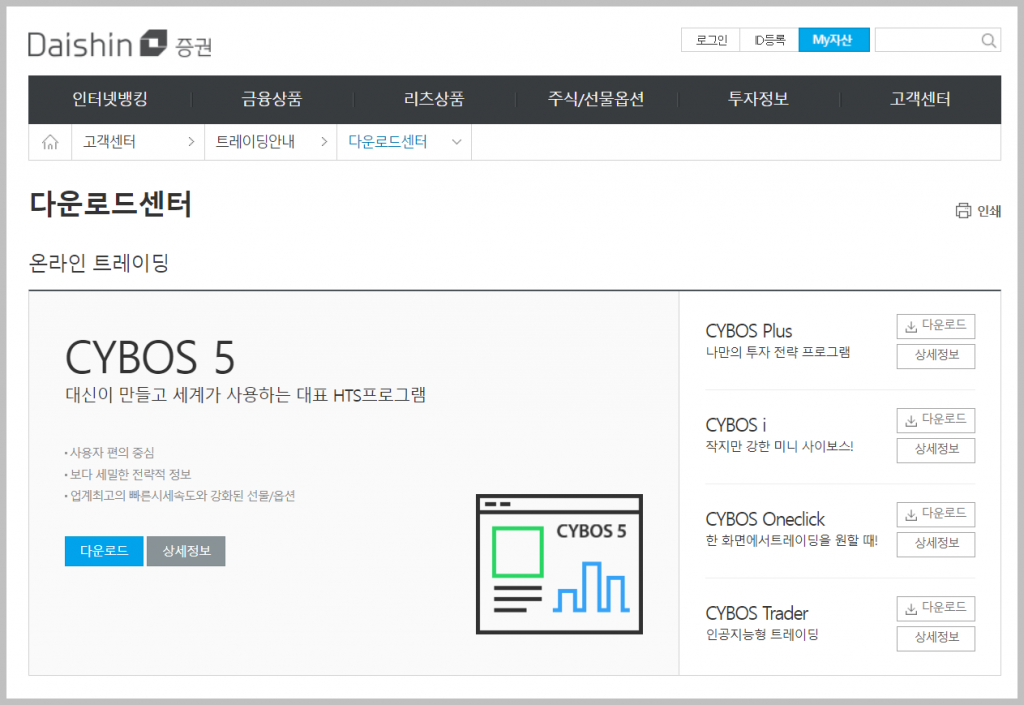Click the CYBOS Trader title text
This screenshot has height=705, width=1024.
click(757, 613)
